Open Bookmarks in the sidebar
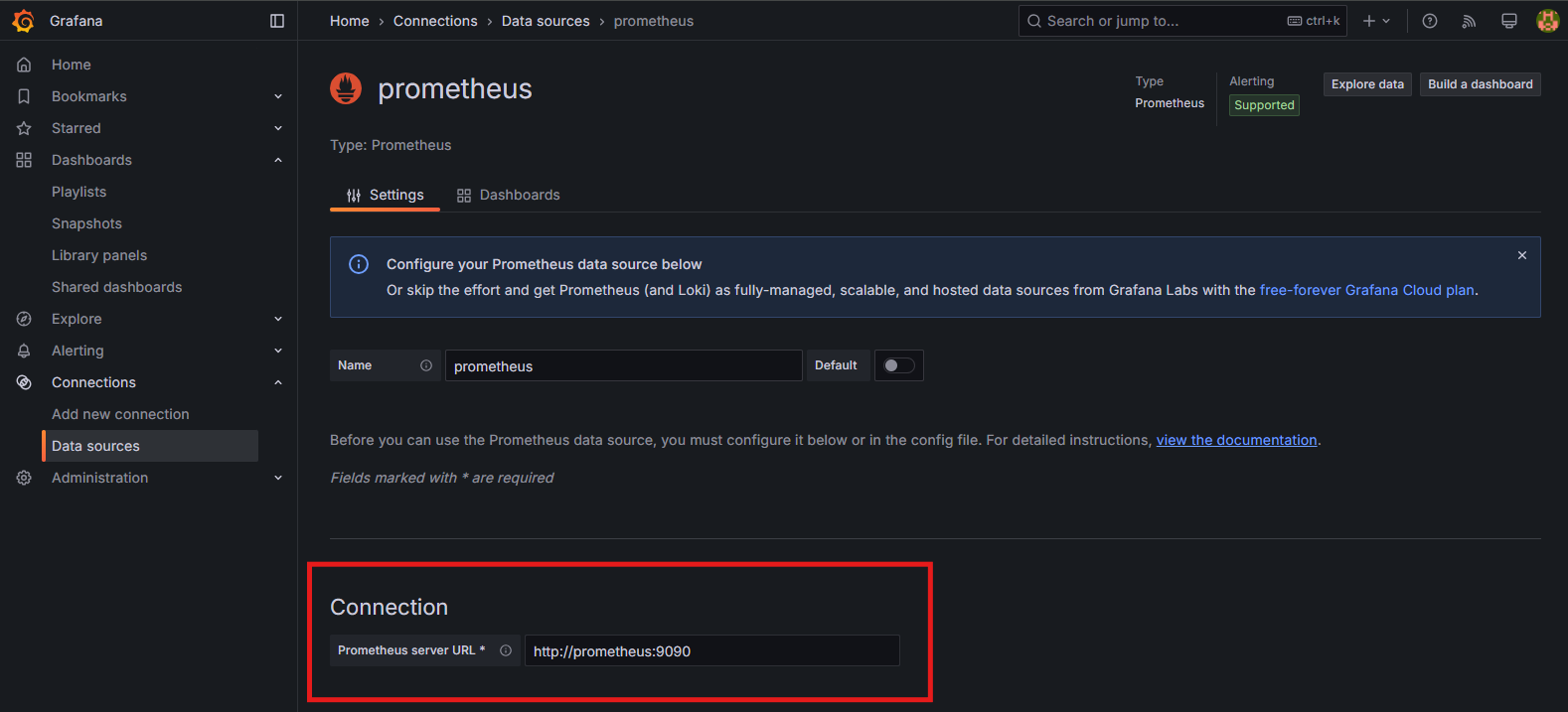This screenshot has width=1568, height=712. coord(89,96)
